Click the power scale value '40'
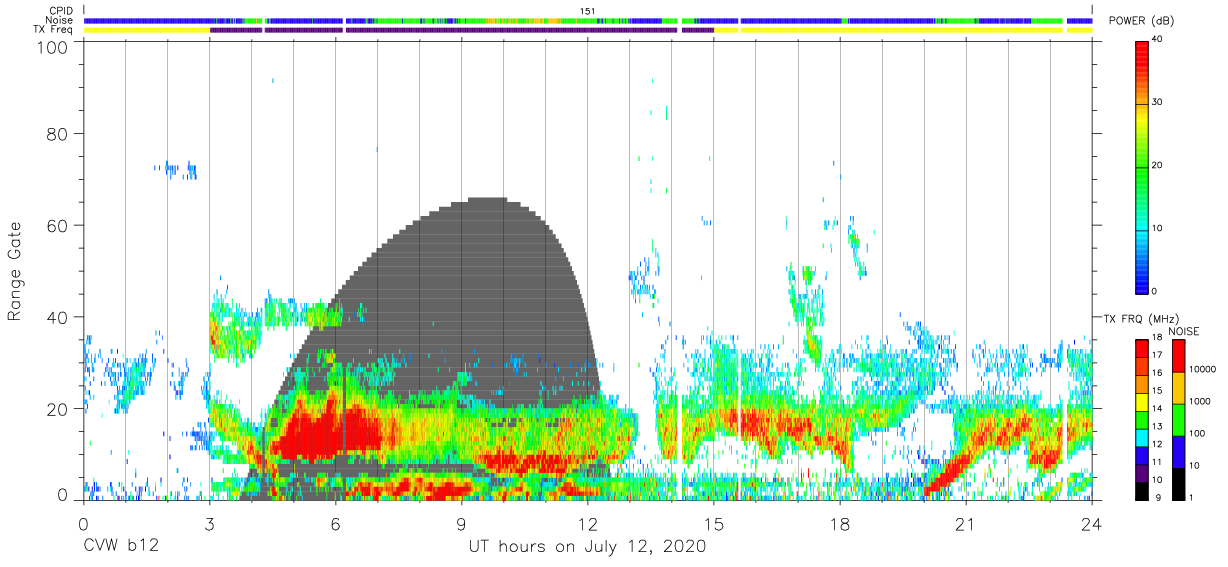Viewport: 1228px width, 567px height. pyautogui.click(x=1158, y=40)
